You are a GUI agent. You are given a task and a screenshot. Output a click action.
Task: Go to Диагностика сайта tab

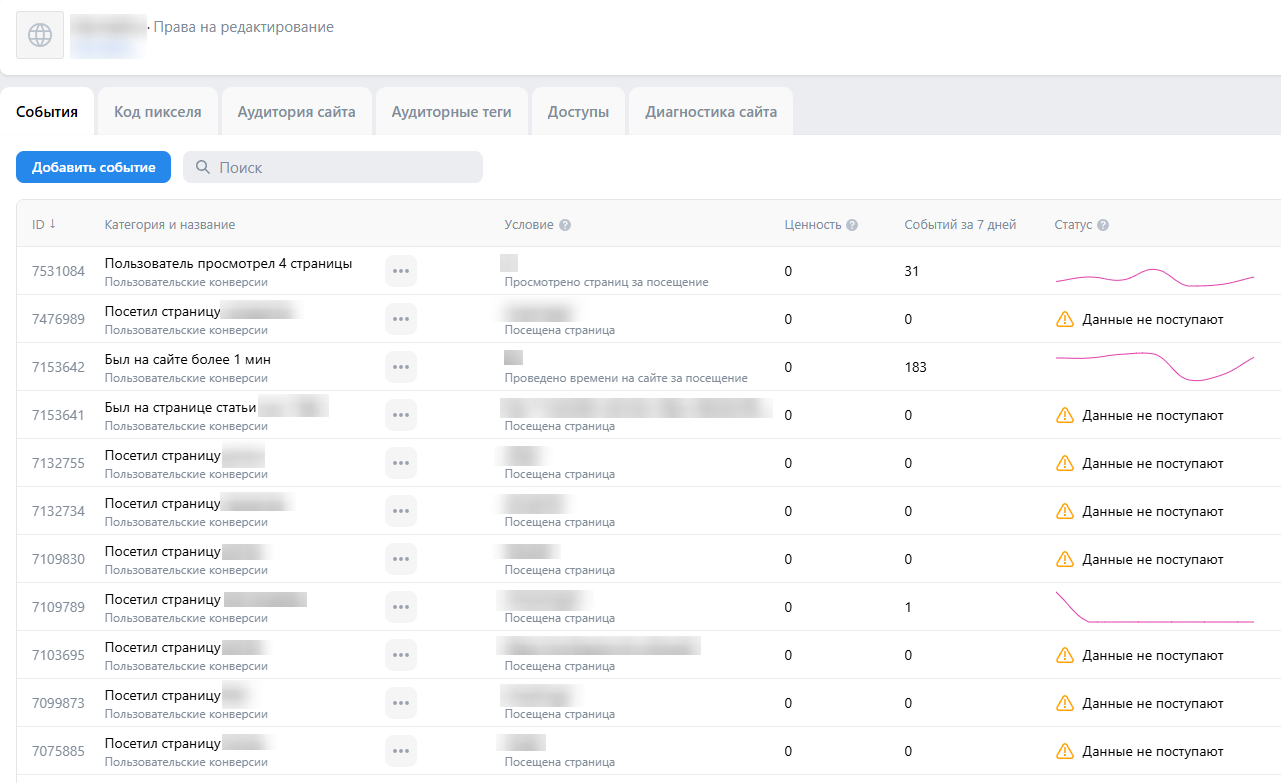point(711,112)
